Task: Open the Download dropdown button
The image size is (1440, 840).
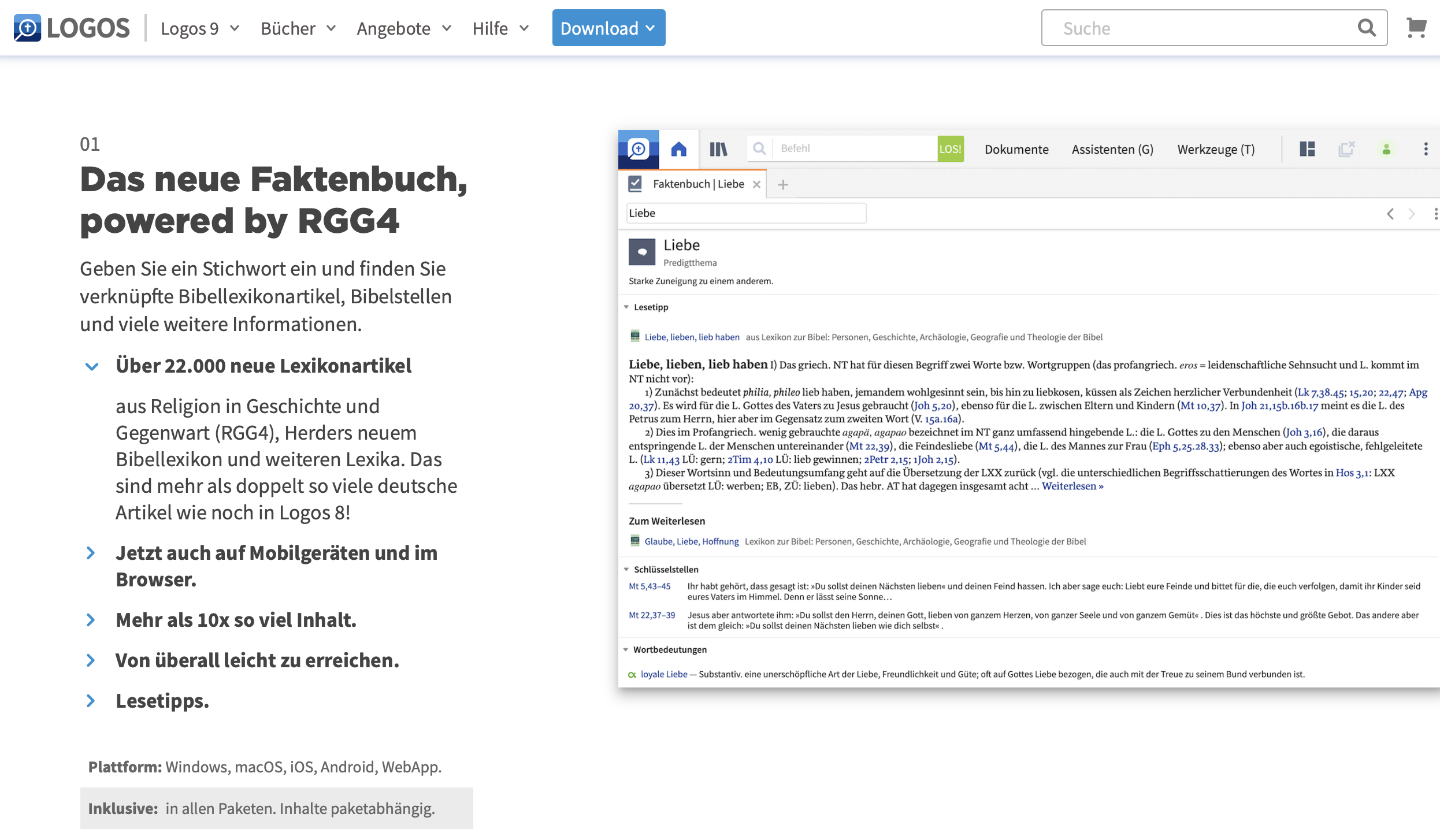Action: click(608, 28)
